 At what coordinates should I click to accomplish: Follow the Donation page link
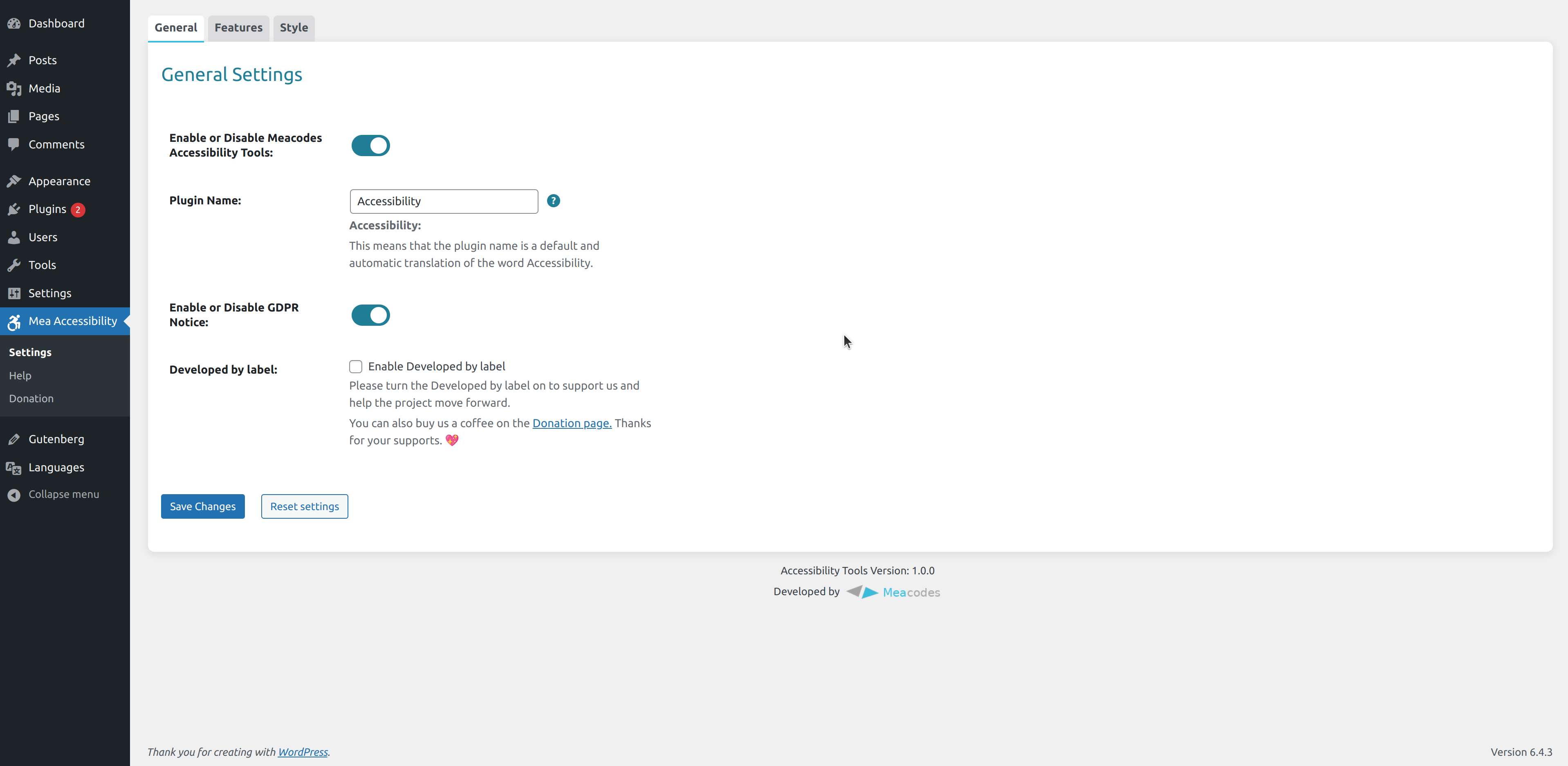coord(572,423)
